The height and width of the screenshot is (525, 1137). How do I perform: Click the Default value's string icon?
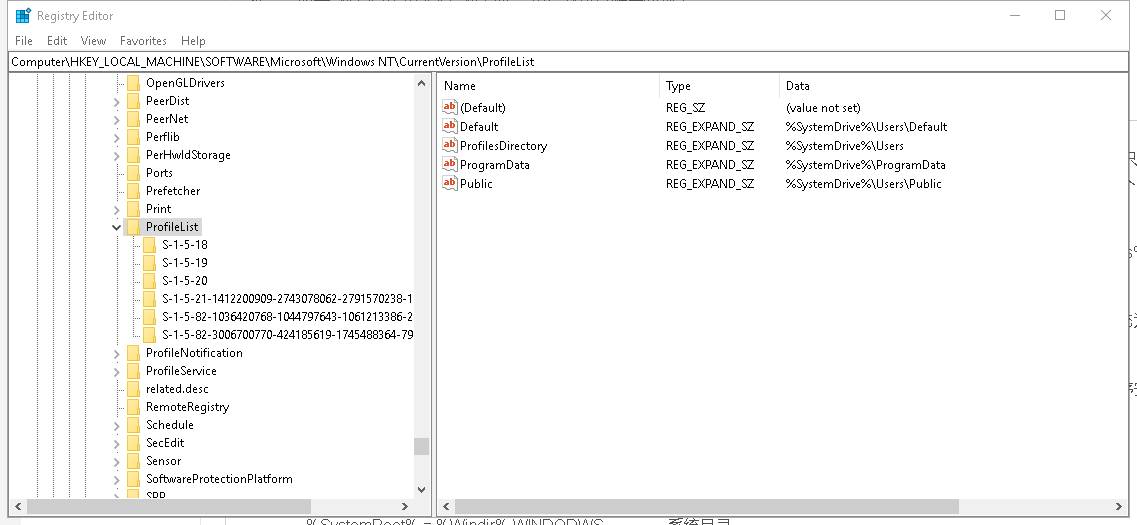point(450,126)
